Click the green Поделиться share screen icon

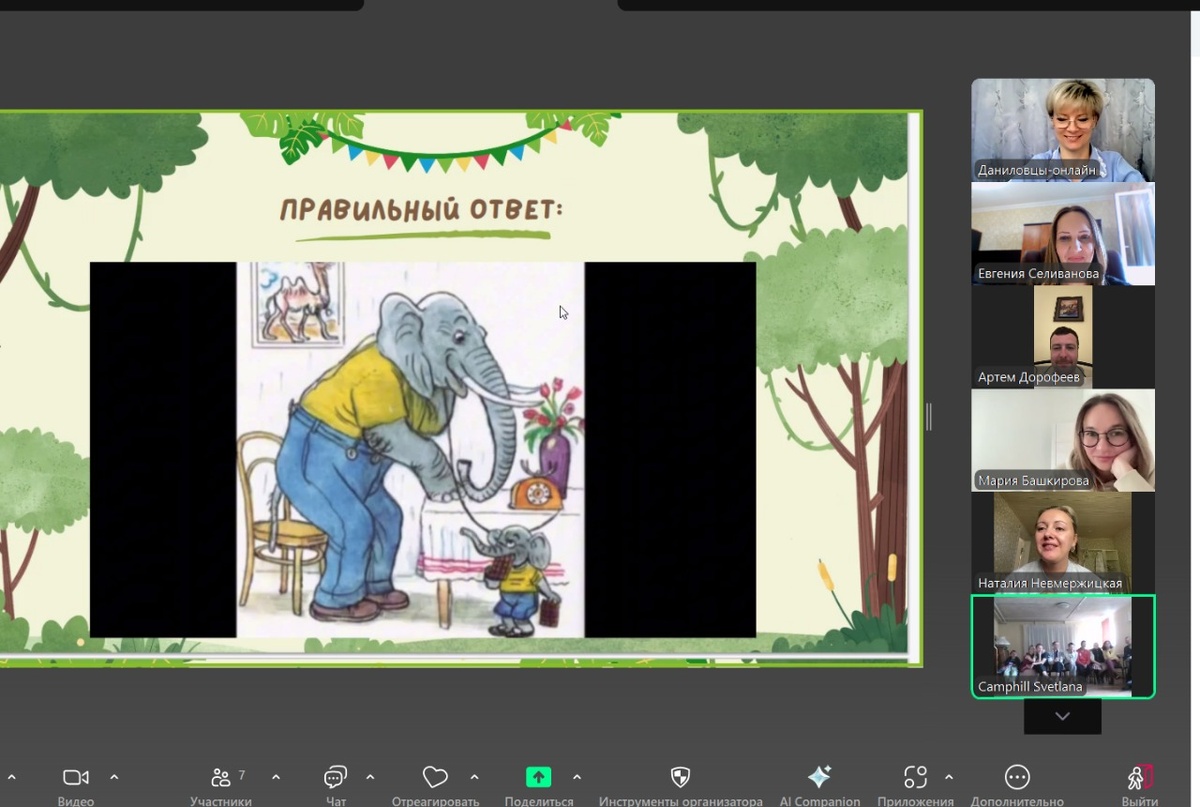pyautogui.click(x=539, y=777)
